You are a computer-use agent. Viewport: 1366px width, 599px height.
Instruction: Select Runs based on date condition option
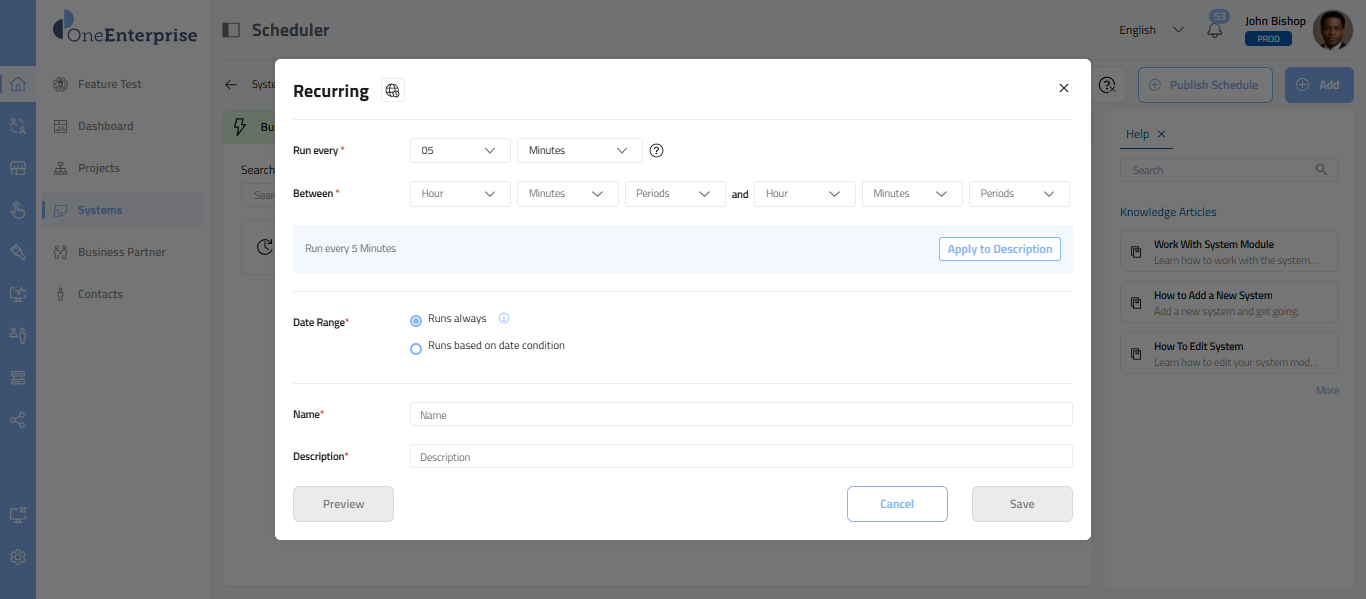click(416, 349)
